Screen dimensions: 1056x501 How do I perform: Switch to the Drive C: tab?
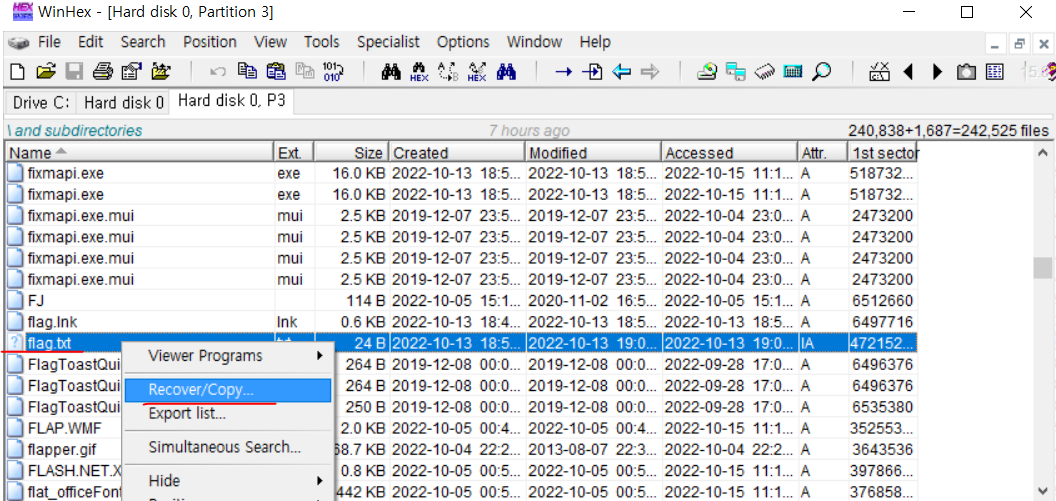(40, 103)
